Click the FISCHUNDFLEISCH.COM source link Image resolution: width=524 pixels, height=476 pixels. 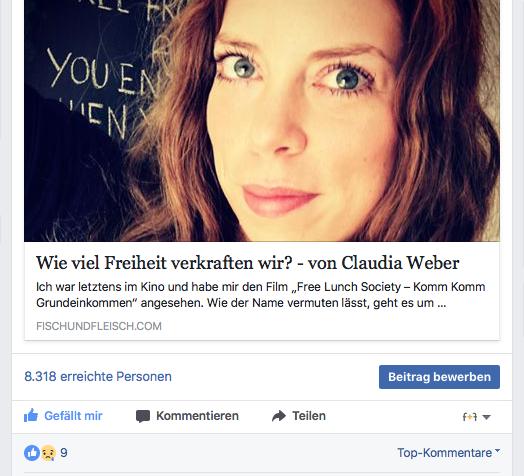(x=99, y=326)
